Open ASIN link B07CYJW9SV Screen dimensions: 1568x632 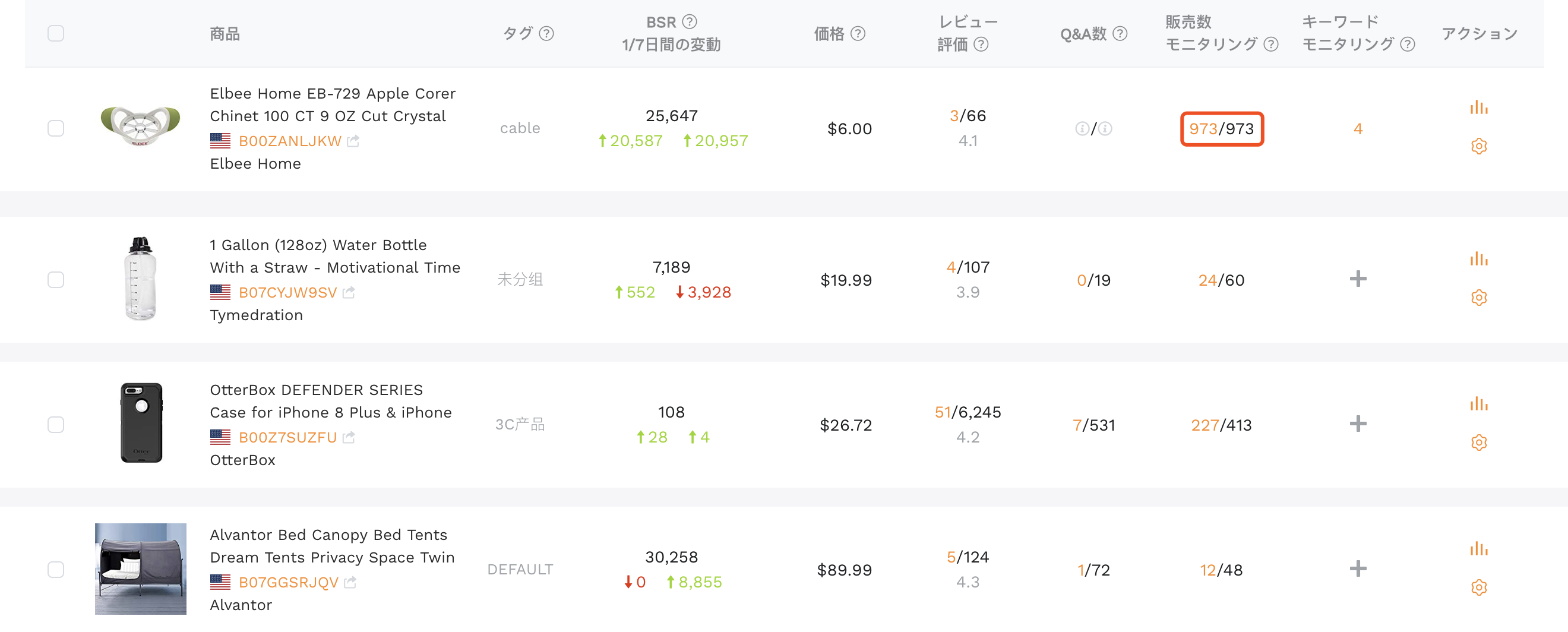[287, 293]
